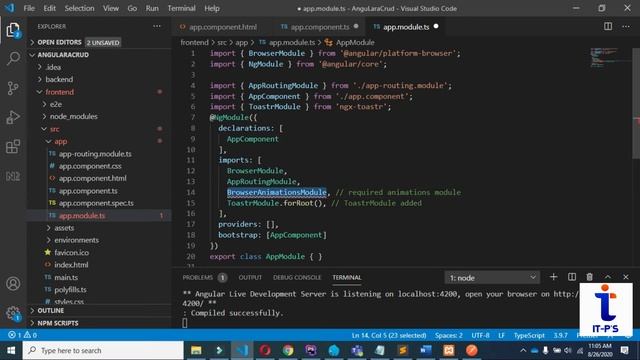Click the UTF-8 encoding in status bar
Viewport: 640px width, 360px height.
point(480,335)
